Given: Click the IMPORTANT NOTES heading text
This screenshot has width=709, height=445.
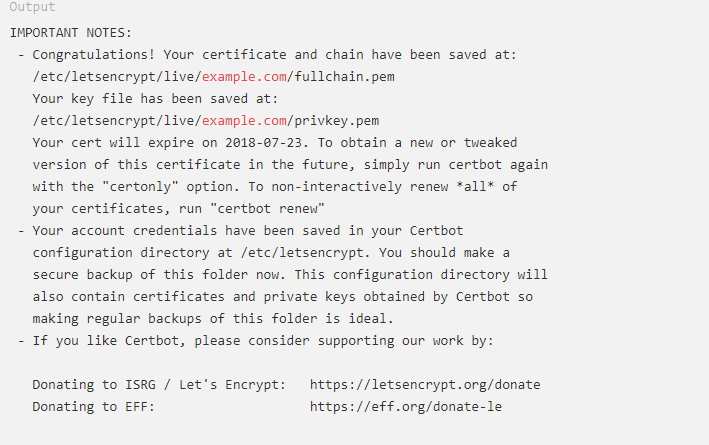Looking at the screenshot, I should pos(71,33).
